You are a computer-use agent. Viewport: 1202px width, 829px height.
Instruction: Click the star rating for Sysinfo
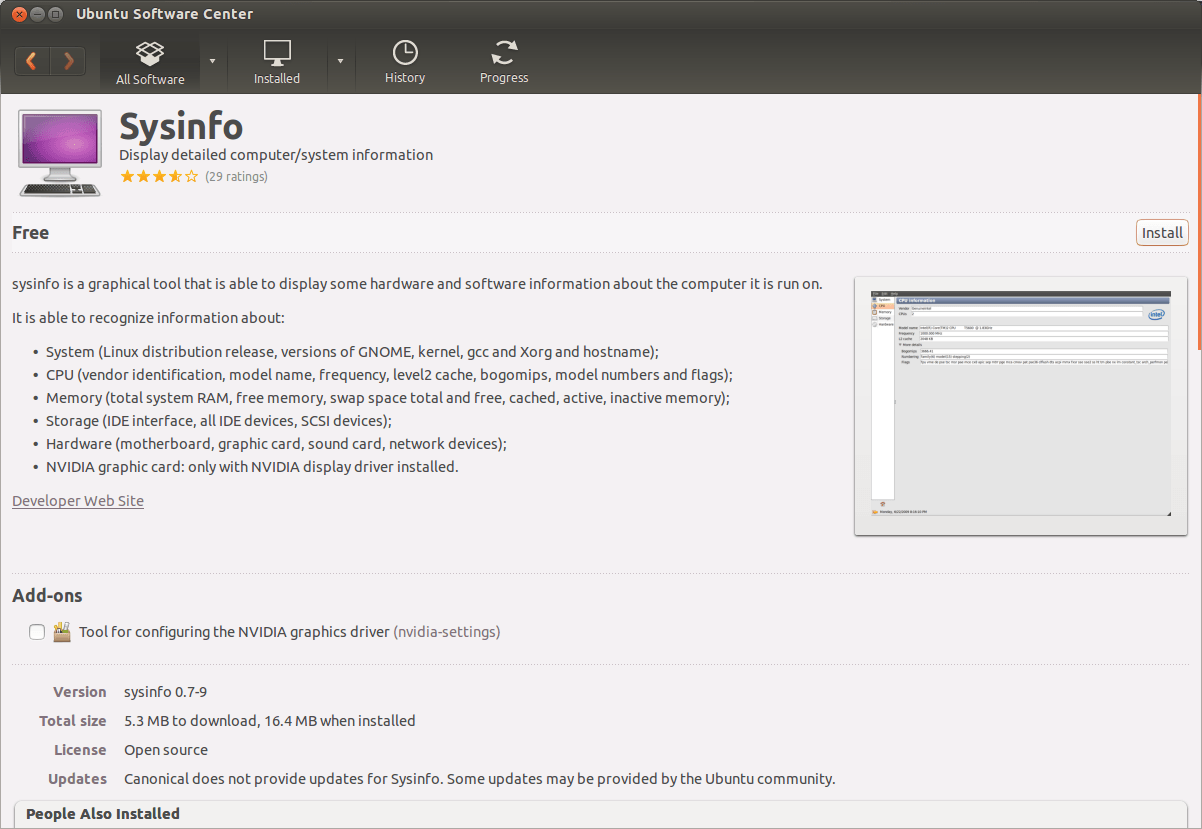[159, 177]
